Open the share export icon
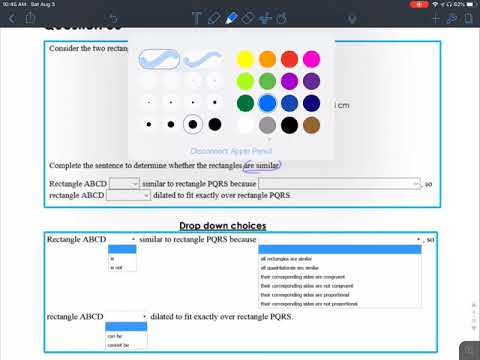Screen dimensions: 480x360 click(30, 17)
